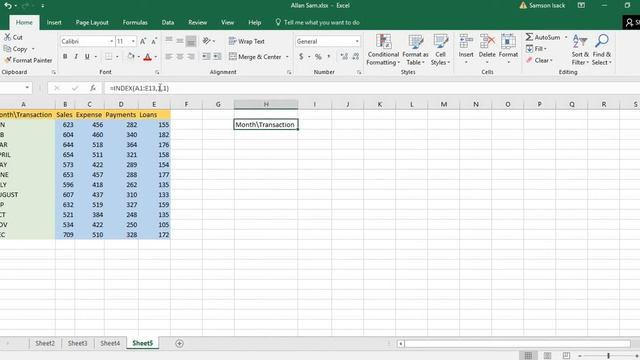This screenshot has width=640, height=360.
Task: Click the Orientation text angle icon
Action: click(x=207, y=41)
